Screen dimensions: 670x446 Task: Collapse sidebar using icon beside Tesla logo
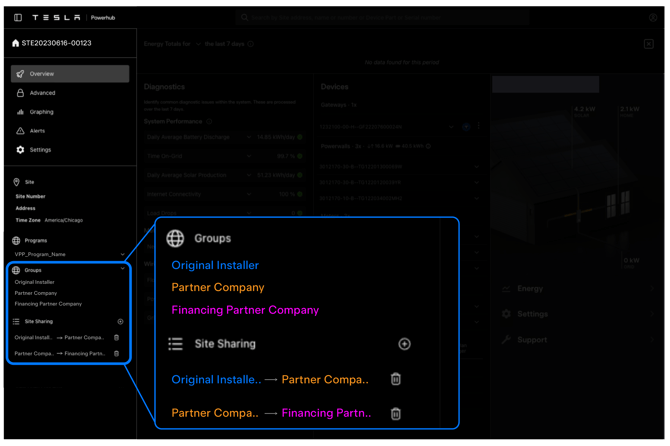(18, 17)
